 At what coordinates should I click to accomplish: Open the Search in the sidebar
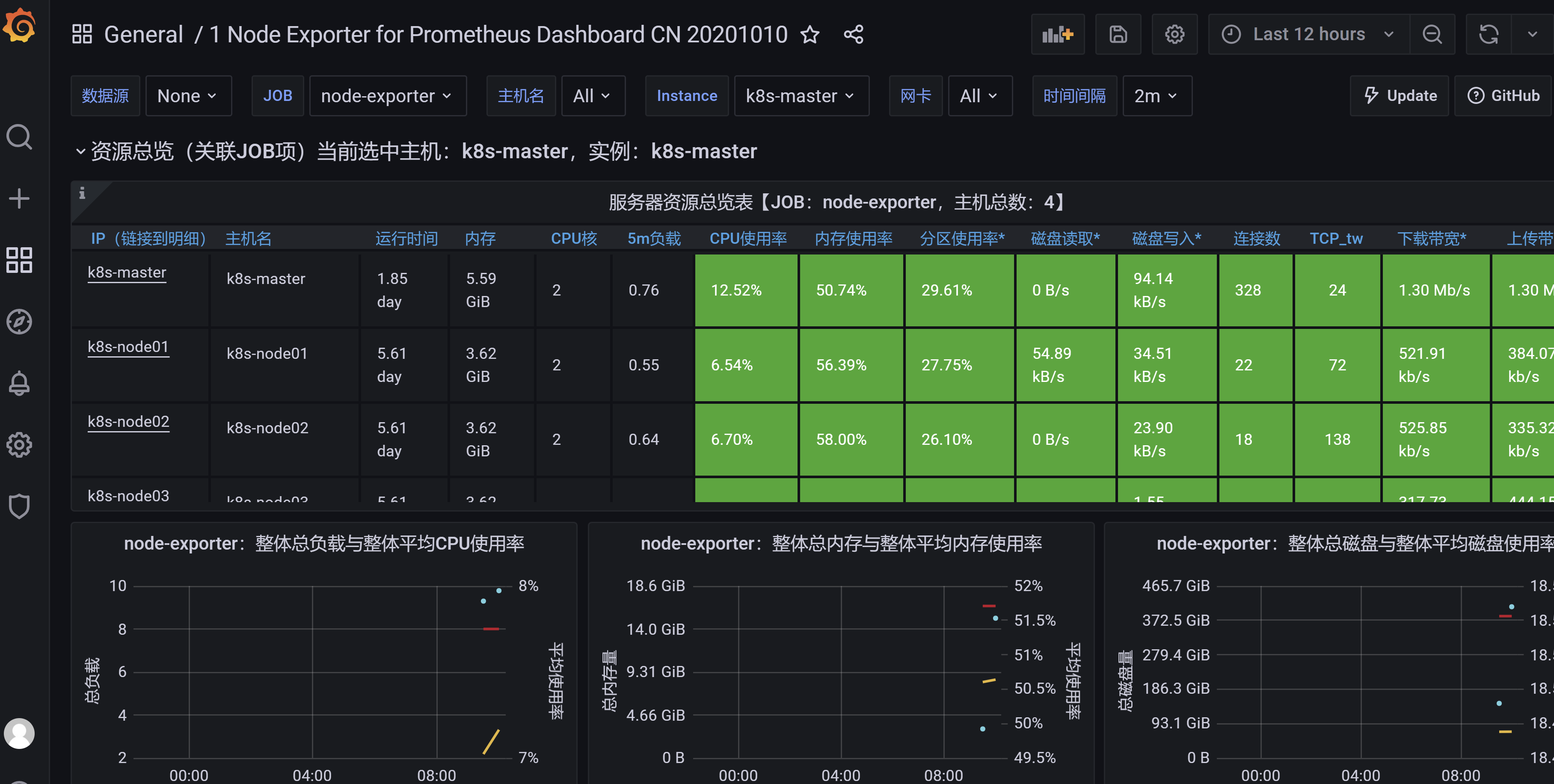19,137
